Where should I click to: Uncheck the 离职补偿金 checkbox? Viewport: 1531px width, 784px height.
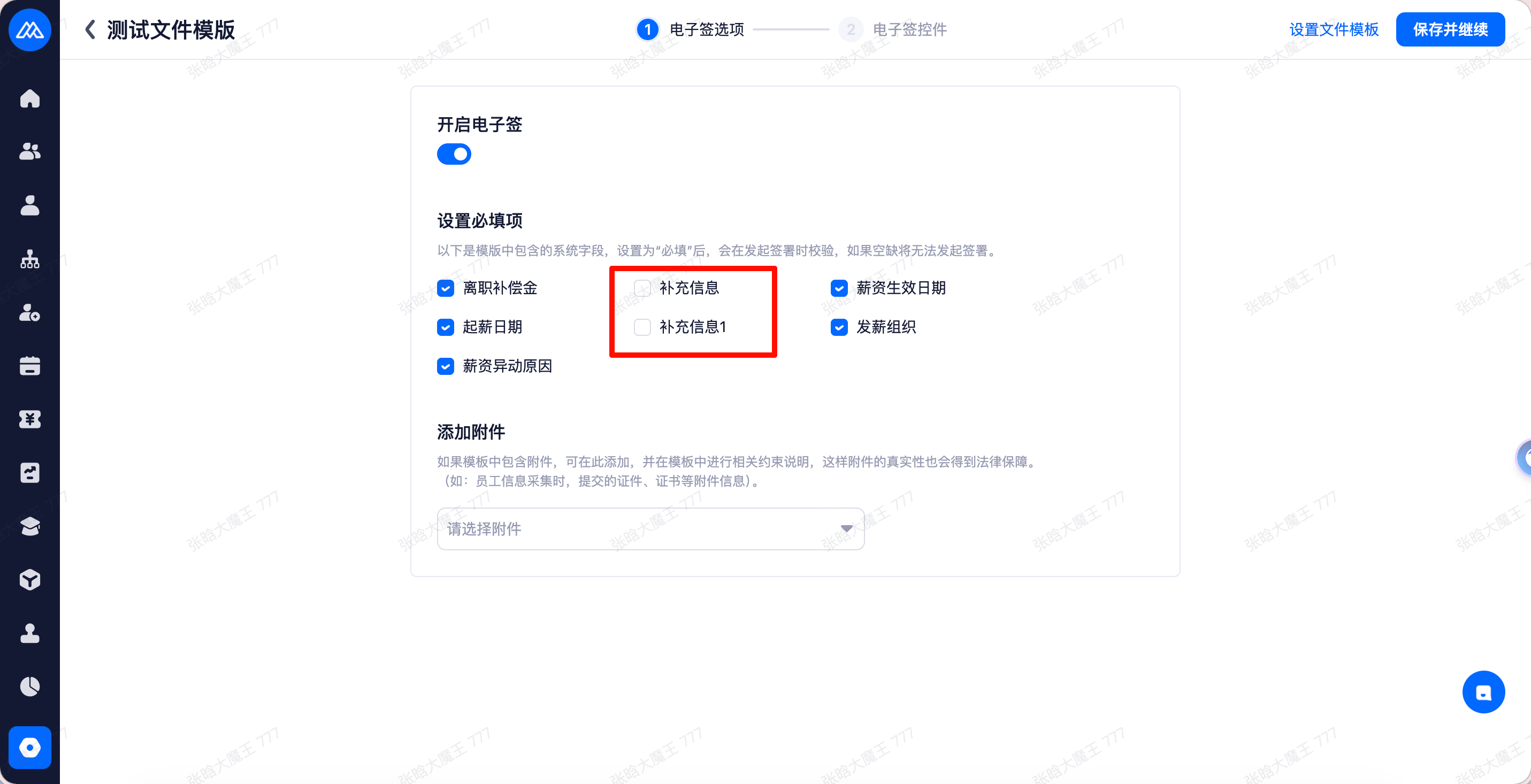(x=445, y=288)
